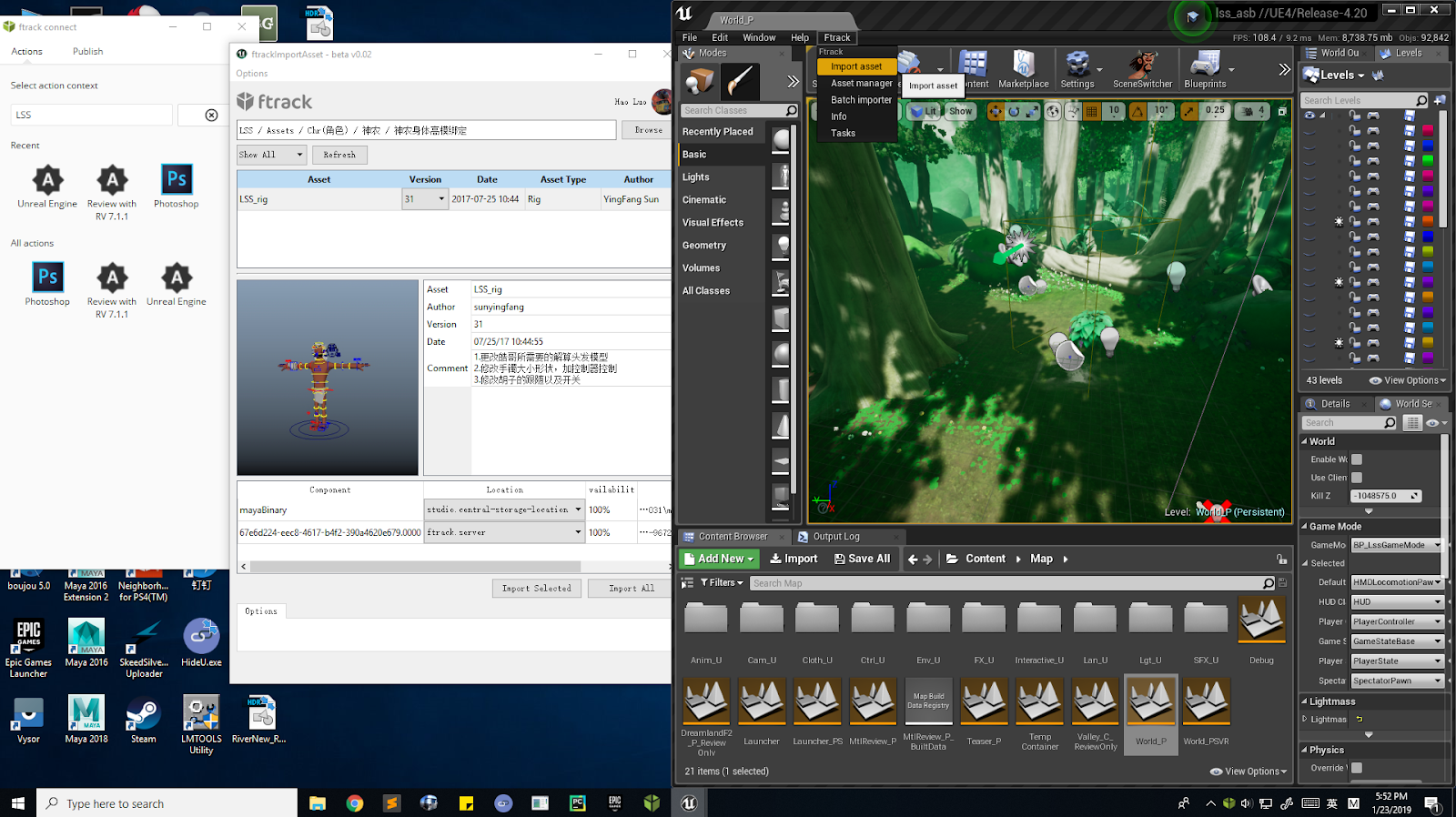Open Maya 2018 desktop shortcut
The width and height of the screenshot is (1456, 817).
click(86, 720)
